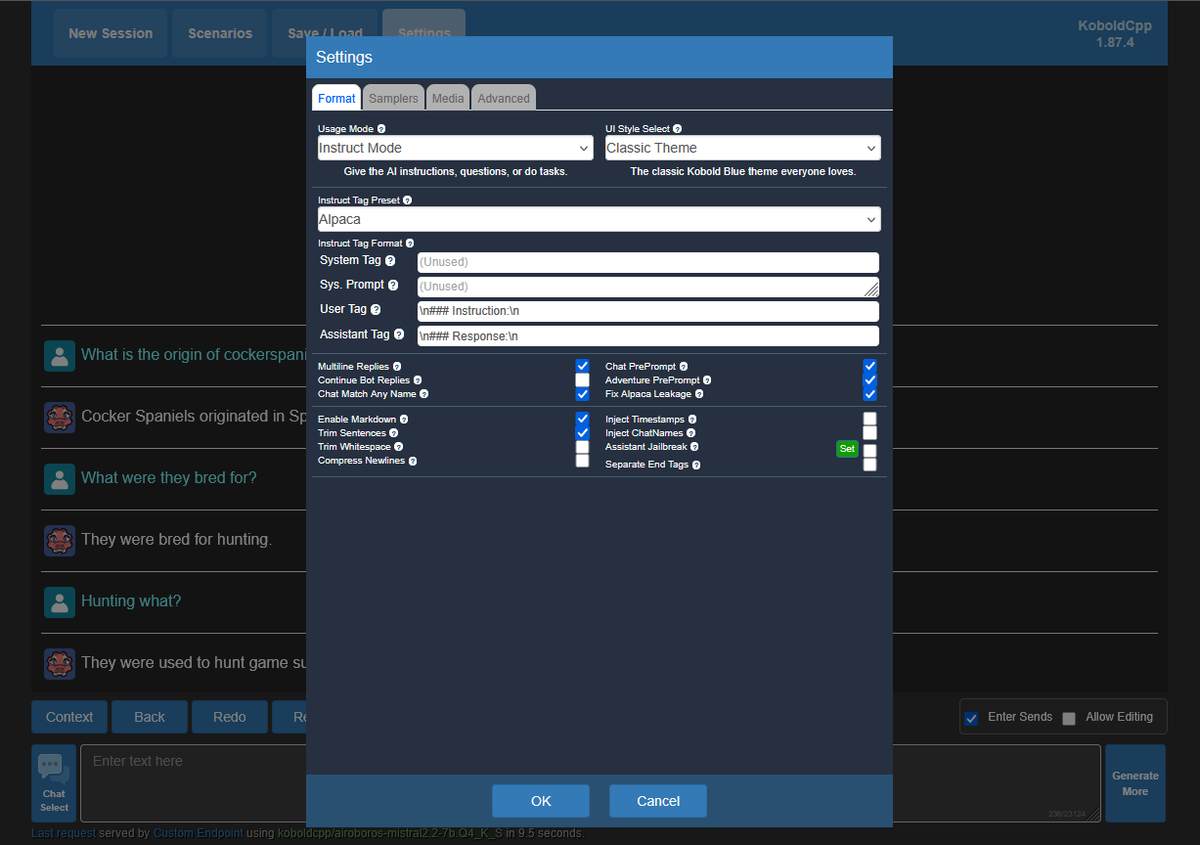This screenshot has width=1200, height=845.
Task: Open help icon for Compress Newlines
Action: (413, 461)
